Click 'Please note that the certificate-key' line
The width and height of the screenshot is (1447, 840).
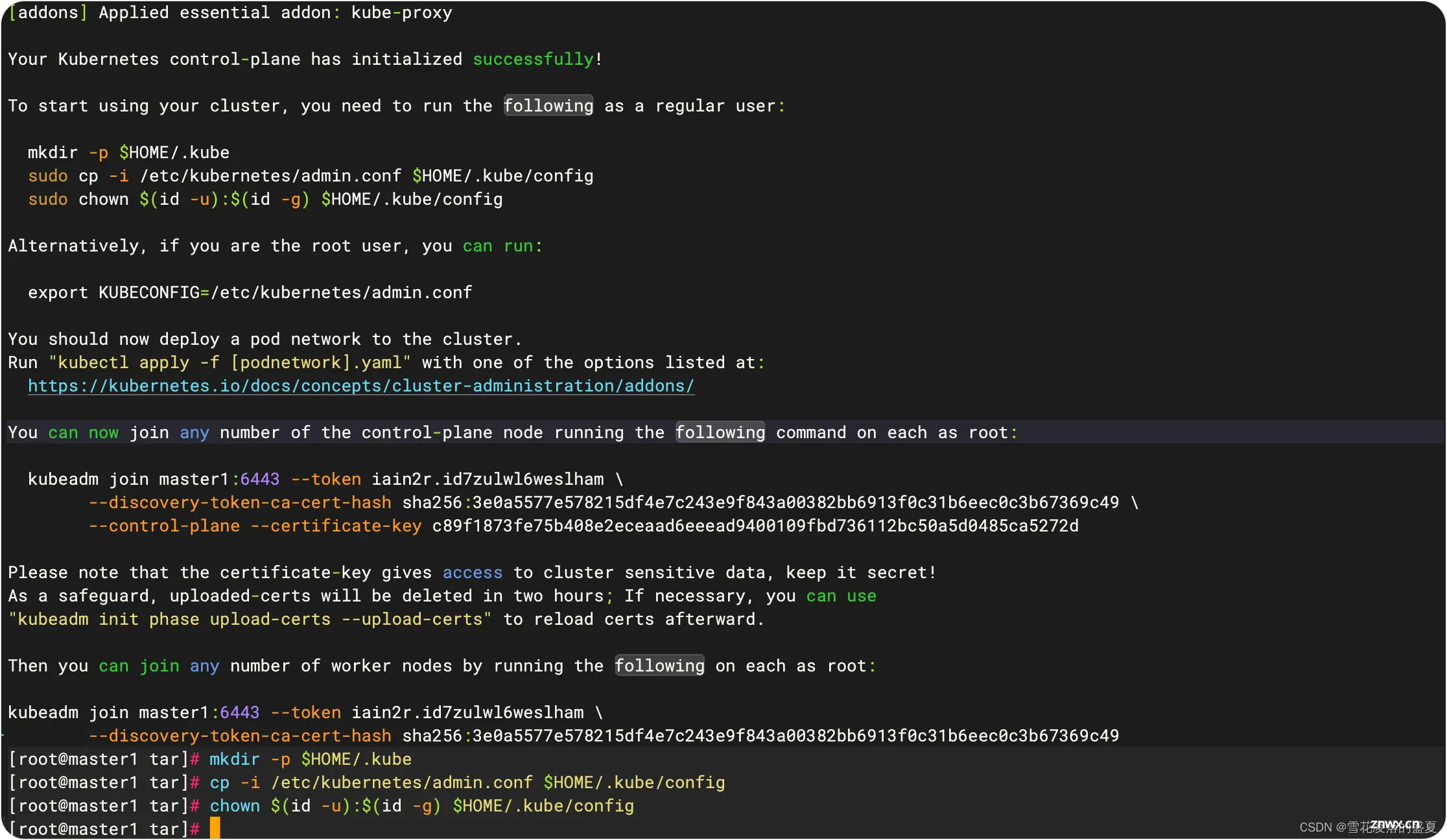[x=472, y=572]
